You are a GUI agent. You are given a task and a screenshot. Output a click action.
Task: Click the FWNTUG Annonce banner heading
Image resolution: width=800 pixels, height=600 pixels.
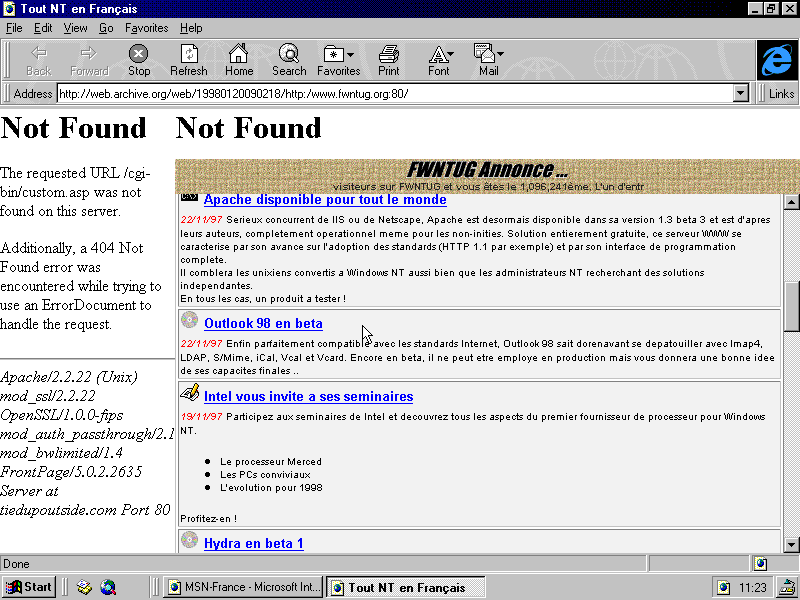tap(487, 170)
